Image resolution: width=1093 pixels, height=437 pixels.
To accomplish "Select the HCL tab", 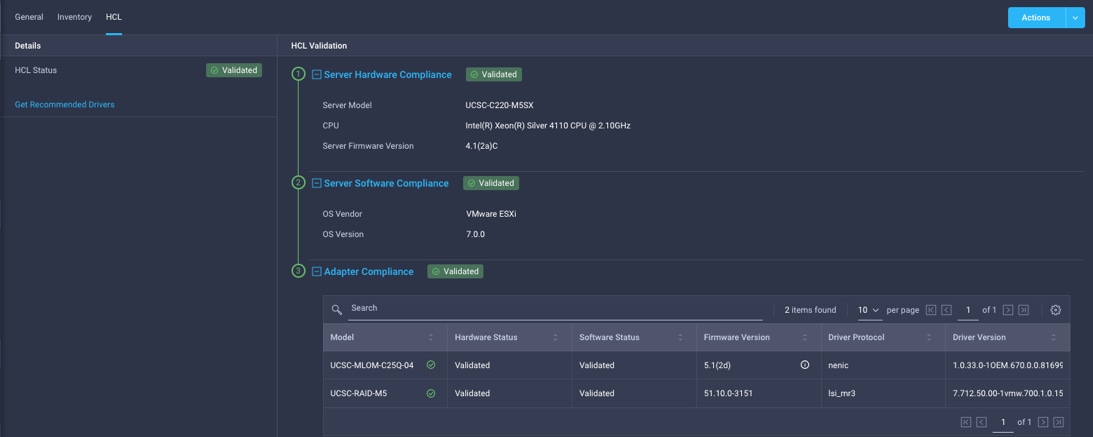I will point(114,17).
